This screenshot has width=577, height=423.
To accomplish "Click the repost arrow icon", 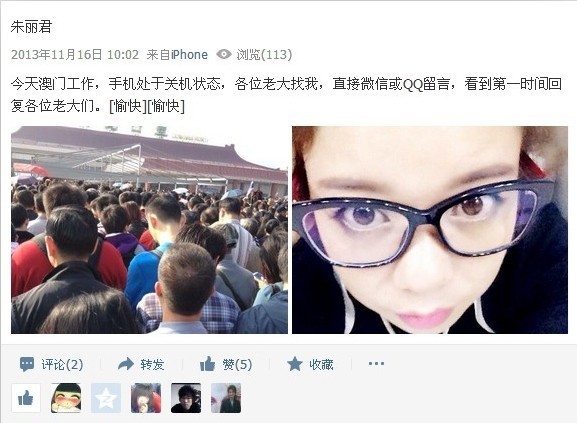I will 126,364.
